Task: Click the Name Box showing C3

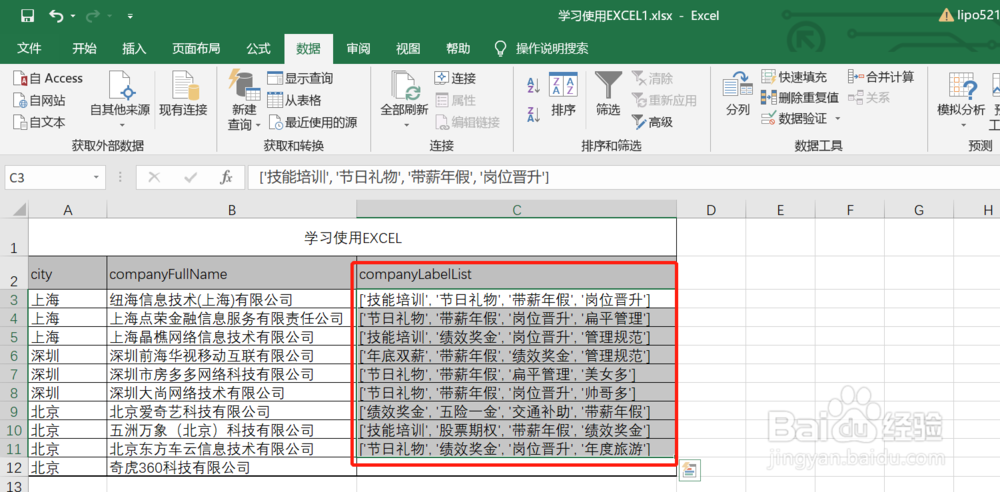Action: click(47, 178)
